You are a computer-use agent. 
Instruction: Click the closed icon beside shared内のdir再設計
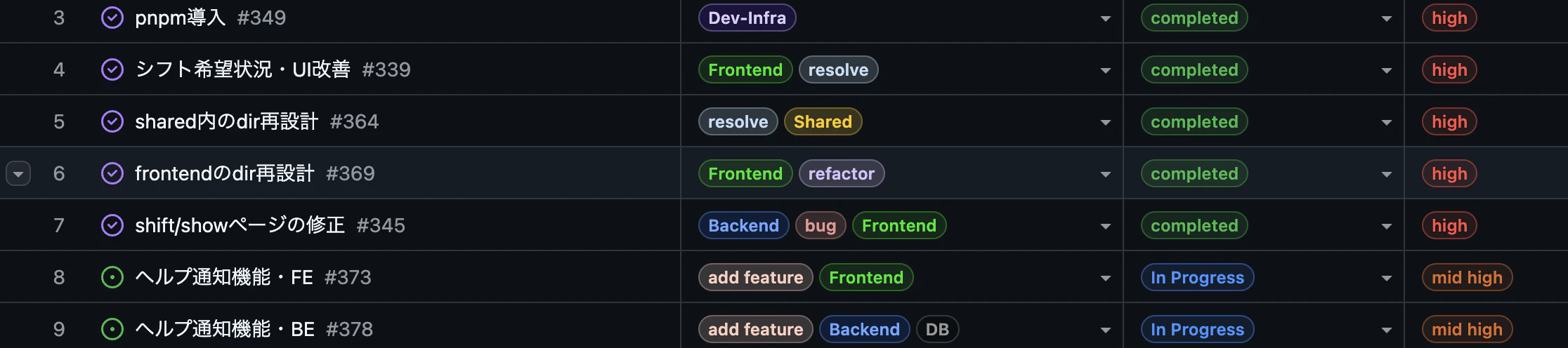[112, 121]
